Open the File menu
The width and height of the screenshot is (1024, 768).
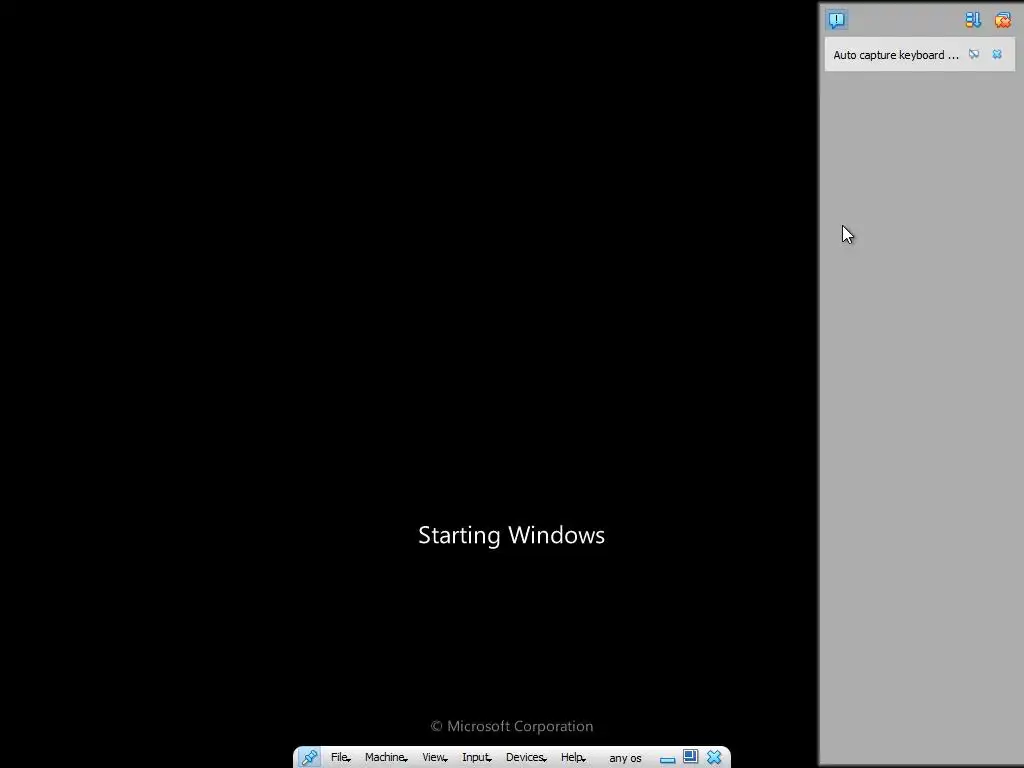coord(340,758)
